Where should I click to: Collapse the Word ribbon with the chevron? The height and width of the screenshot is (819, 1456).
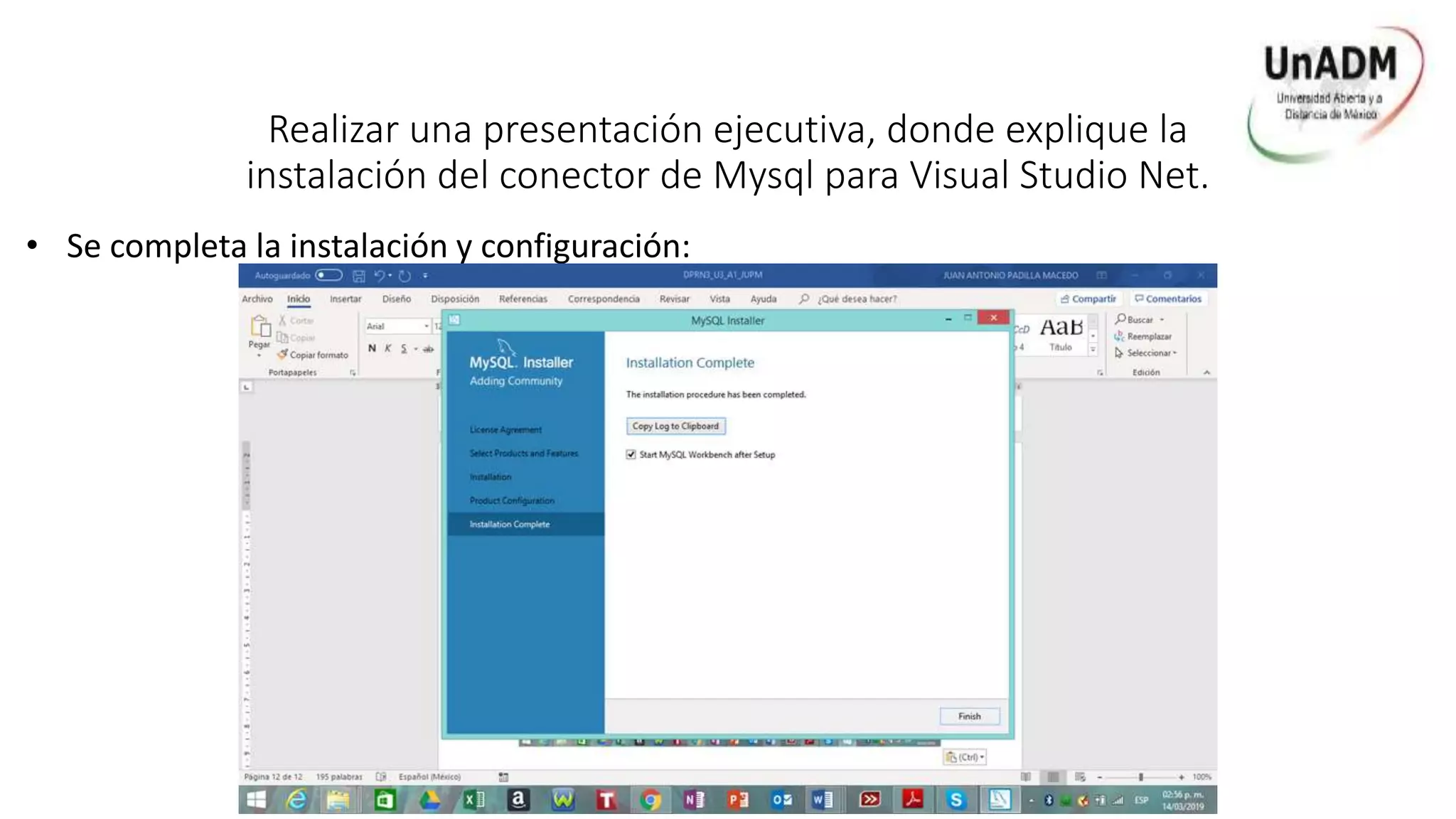tap(1206, 373)
